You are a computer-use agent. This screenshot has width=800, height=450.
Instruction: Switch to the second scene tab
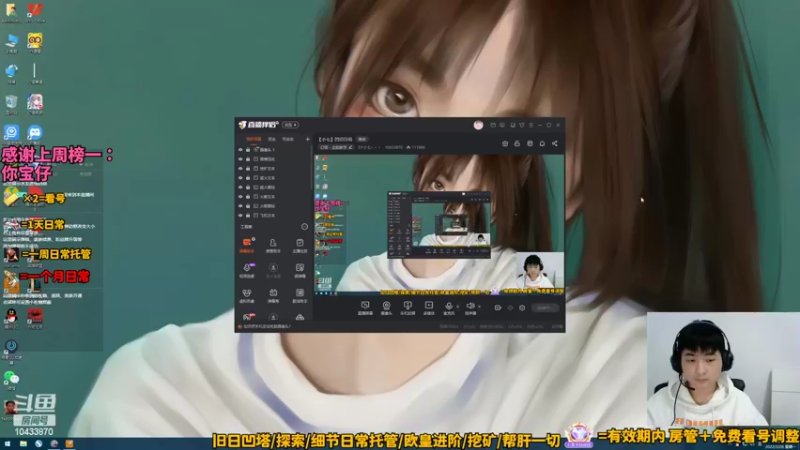[x=271, y=139]
